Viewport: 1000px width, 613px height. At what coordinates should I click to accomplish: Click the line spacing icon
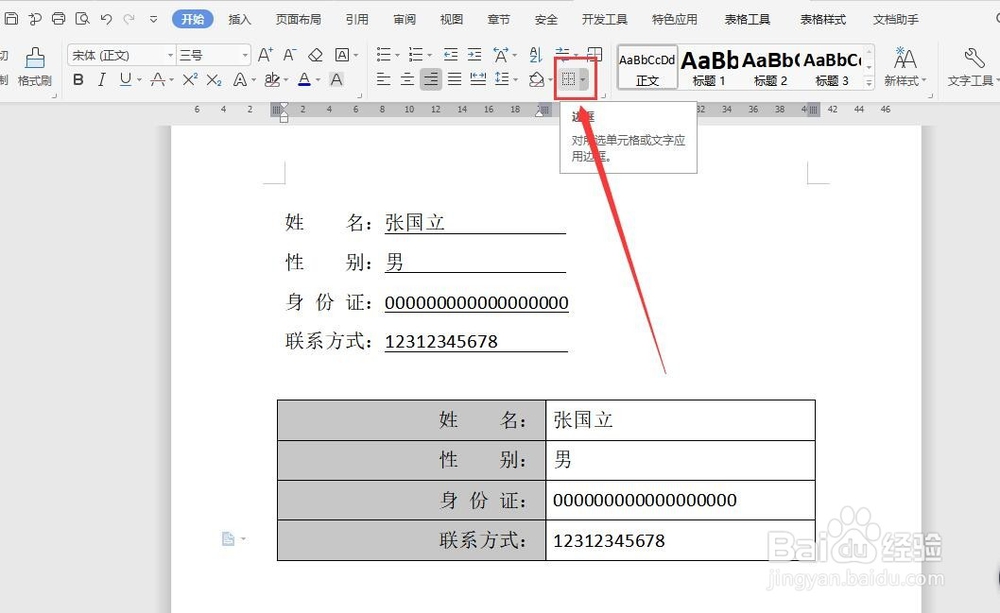point(502,79)
